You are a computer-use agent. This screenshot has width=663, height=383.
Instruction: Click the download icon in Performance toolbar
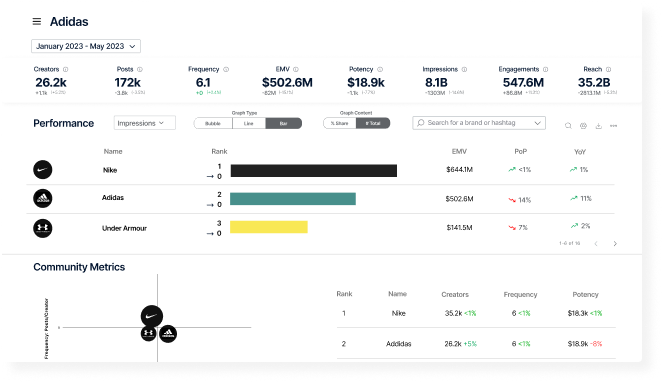tap(599, 126)
